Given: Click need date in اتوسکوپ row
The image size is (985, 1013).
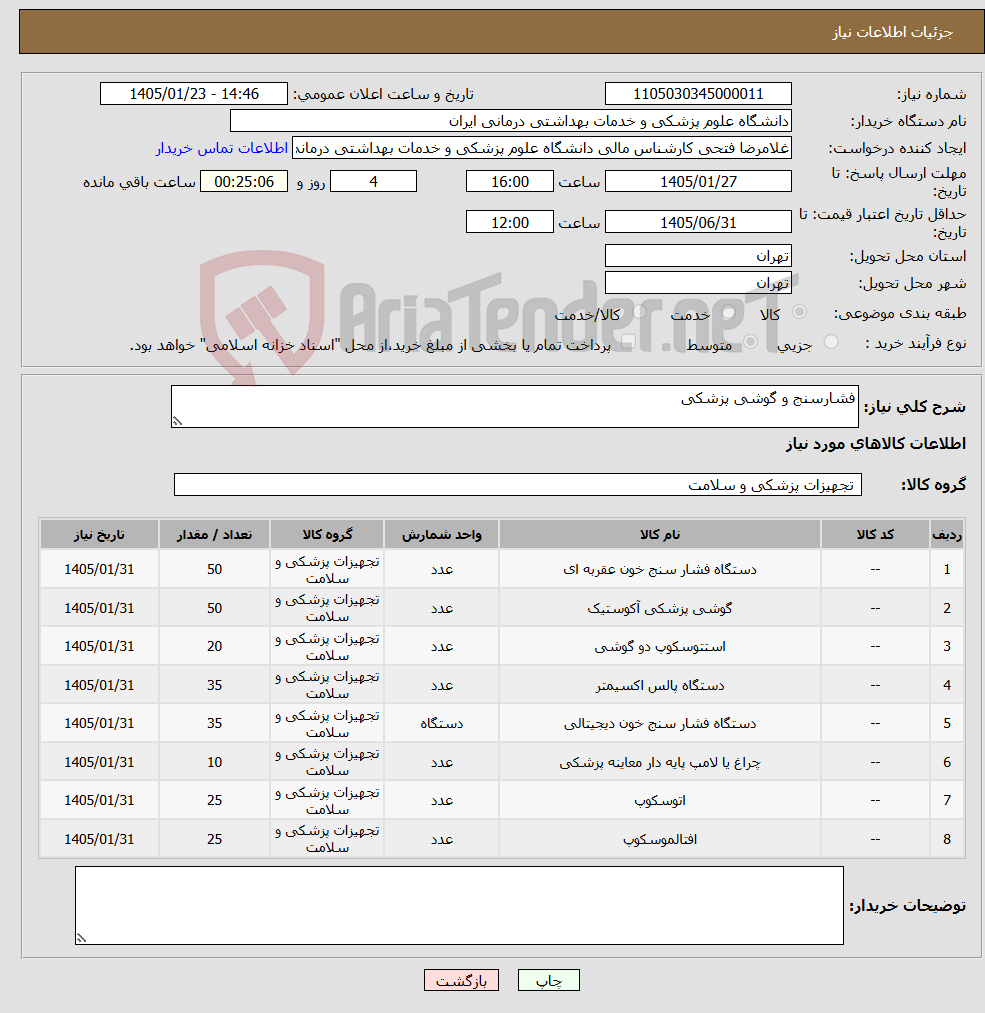Looking at the screenshot, I should 99,800.
